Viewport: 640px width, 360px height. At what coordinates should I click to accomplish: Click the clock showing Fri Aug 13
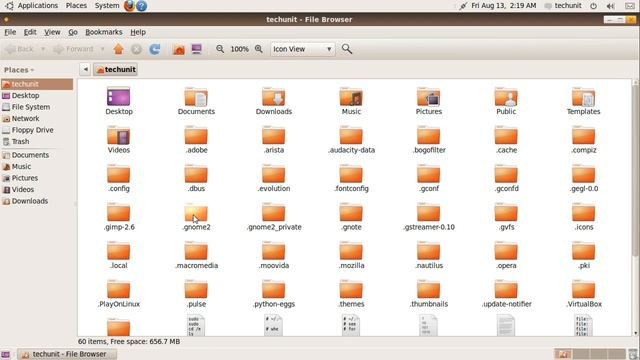(x=504, y=6)
